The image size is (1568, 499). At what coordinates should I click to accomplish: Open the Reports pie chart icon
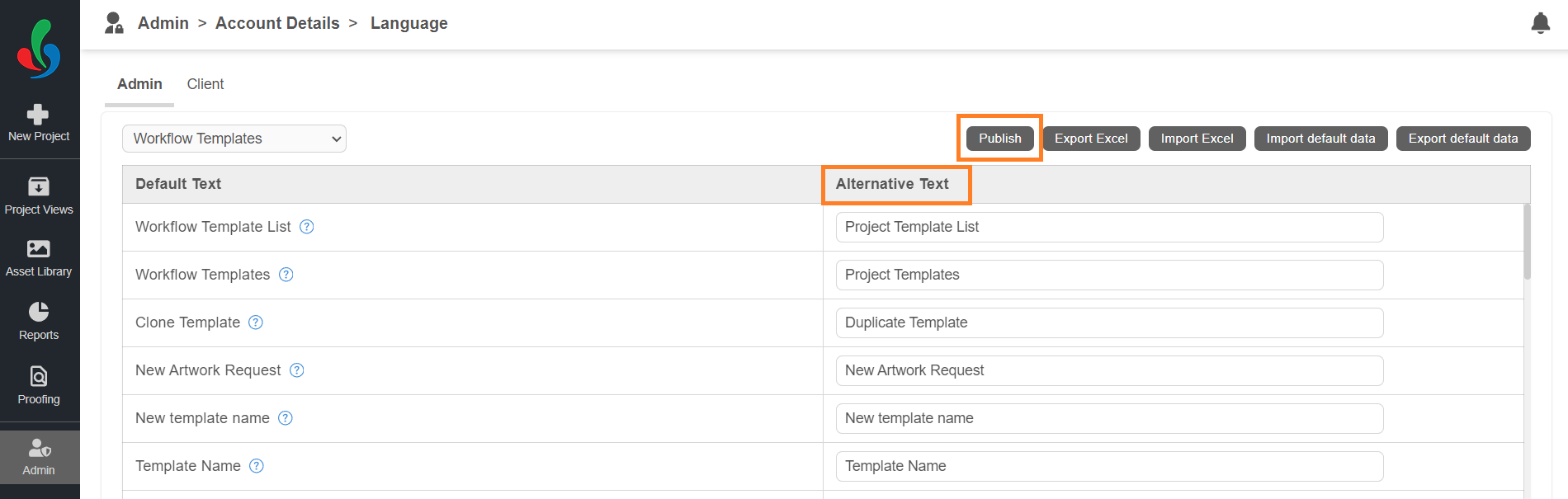pyautogui.click(x=39, y=311)
